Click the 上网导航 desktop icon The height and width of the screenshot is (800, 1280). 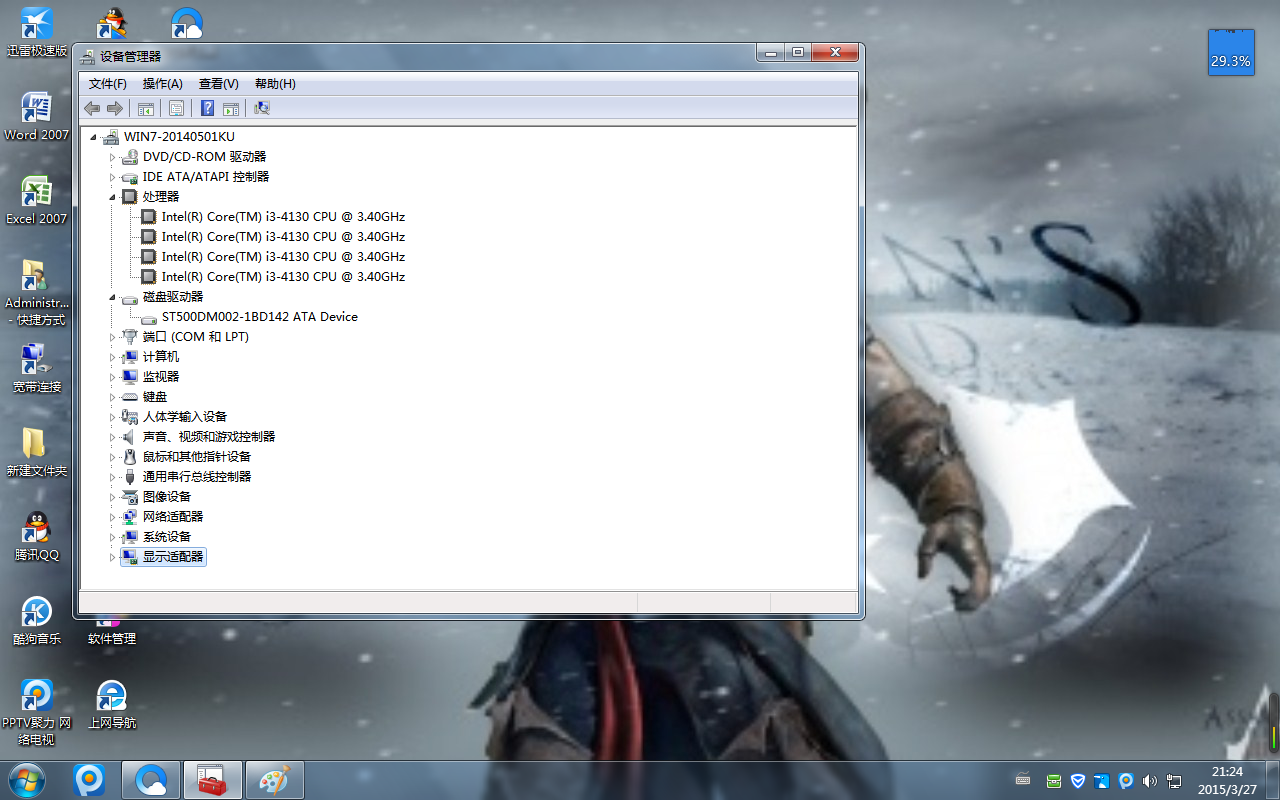tap(112, 704)
